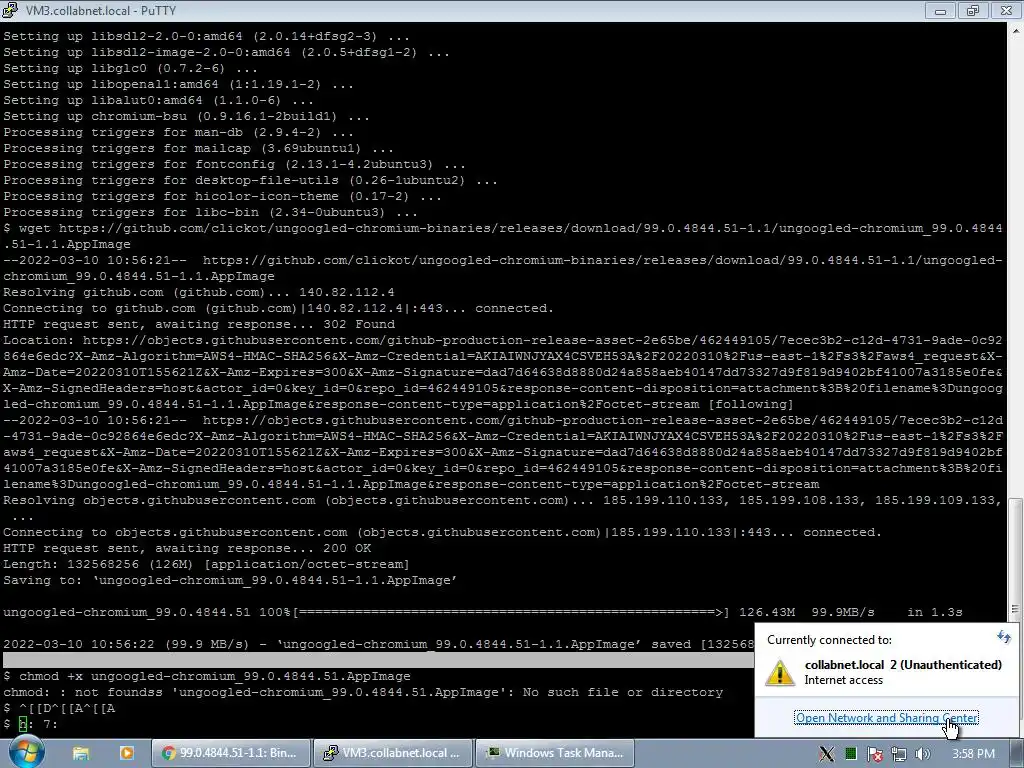The width and height of the screenshot is (1024, 768).
Task: Click 'Saving to:' AppImage output line
Action: click(x=229, y=580)
